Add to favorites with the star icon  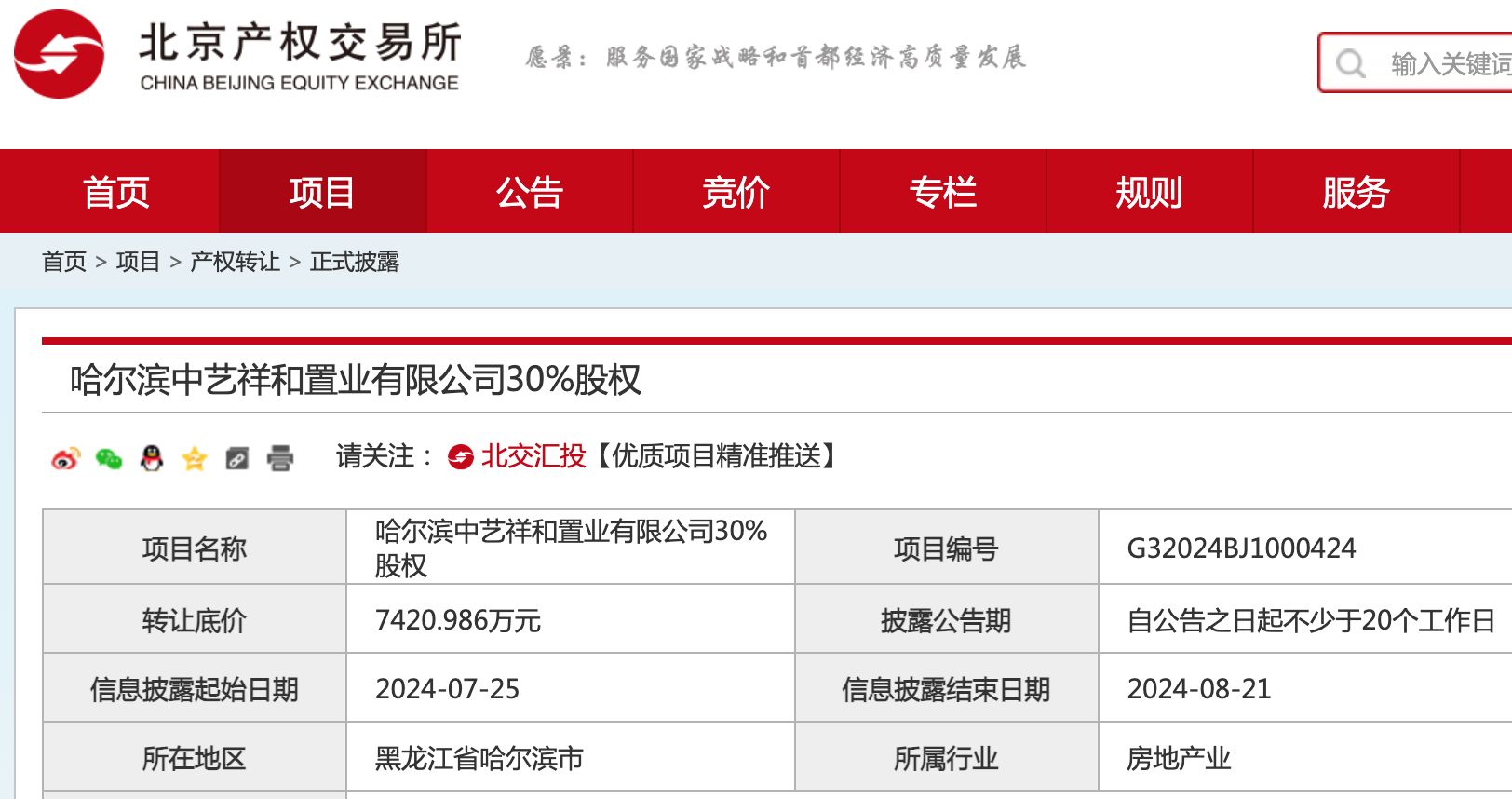[195, 458]
